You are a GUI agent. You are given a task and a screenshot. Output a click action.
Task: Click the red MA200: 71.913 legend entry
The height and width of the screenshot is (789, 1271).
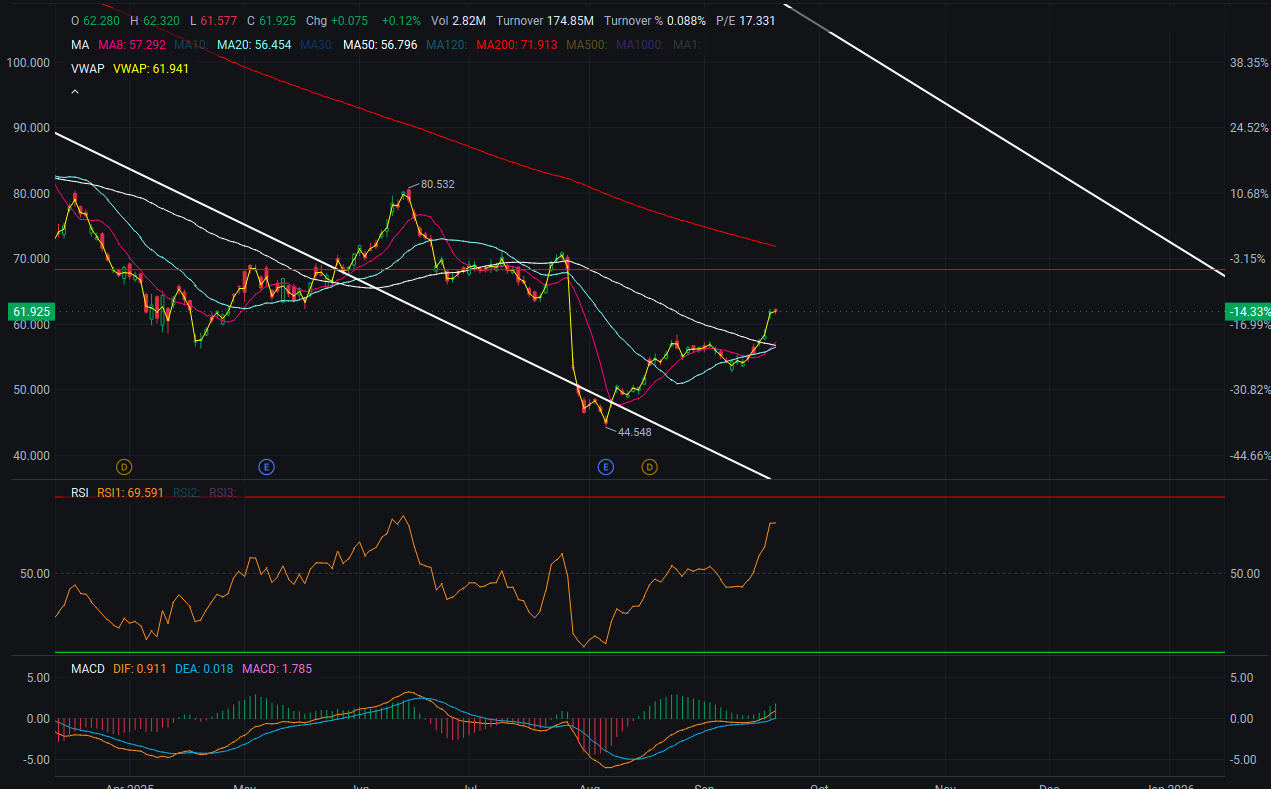[x=518, y=45]
